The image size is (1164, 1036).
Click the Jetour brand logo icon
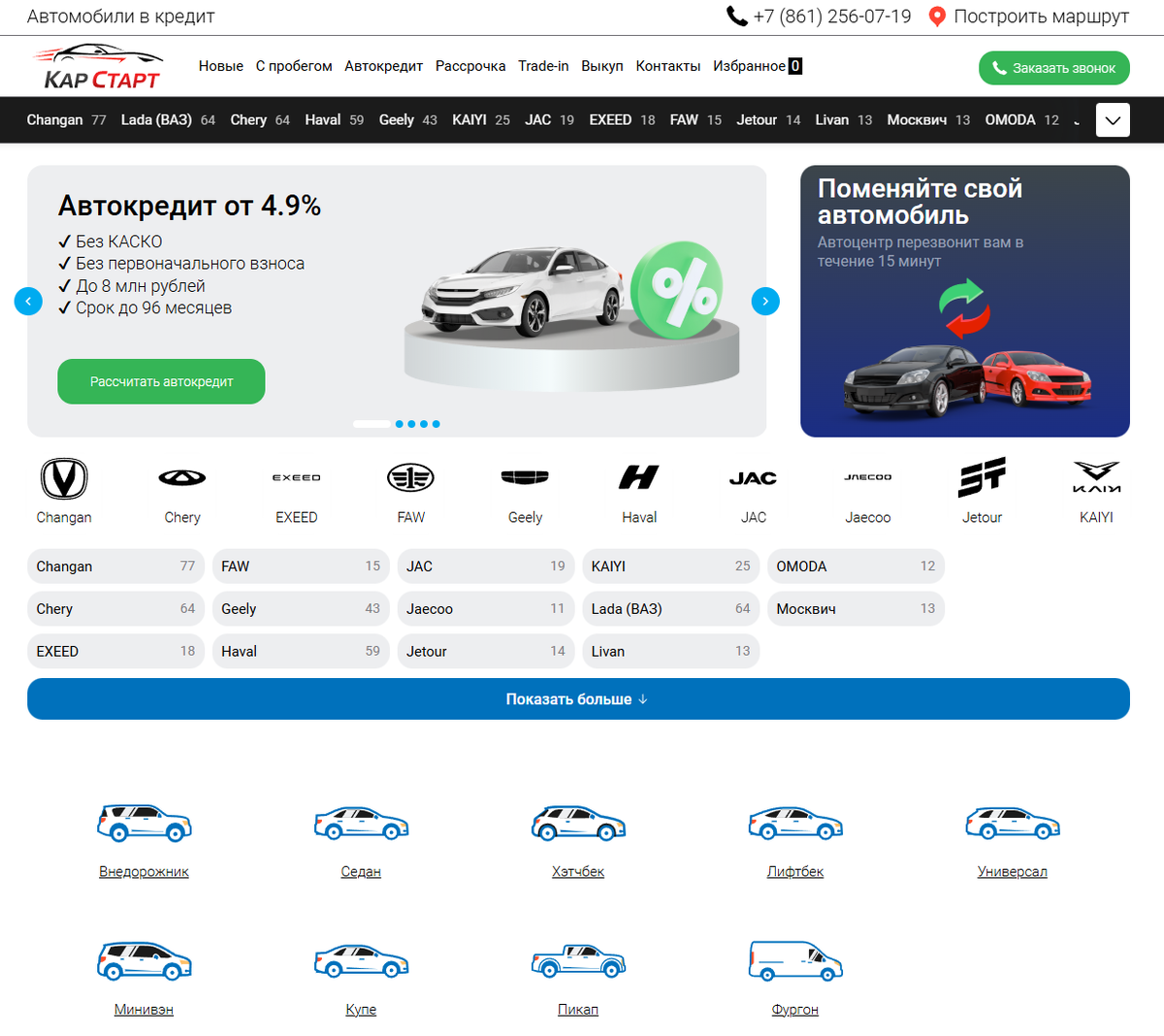pyautogui.click(x=982, y=477)
